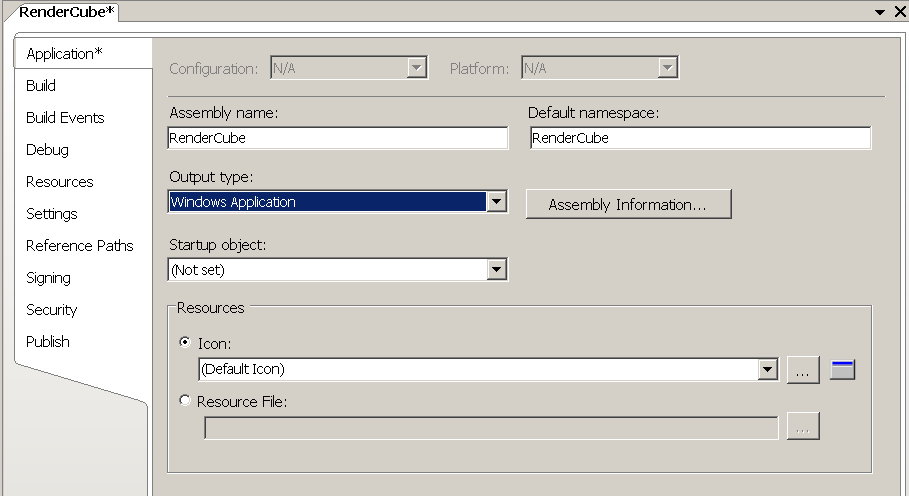
Task: Open the Reference Paths tab
Action: coord(79,246)
